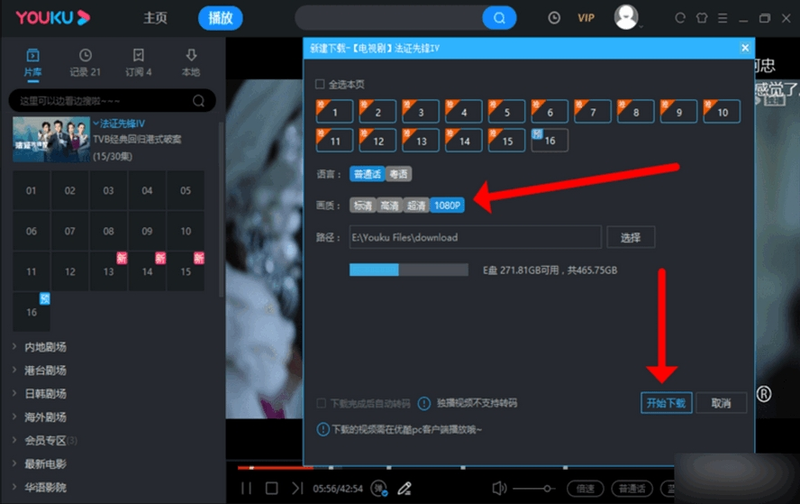Skip to next episode
Screen dimensions: 800x504
[297, 488]
